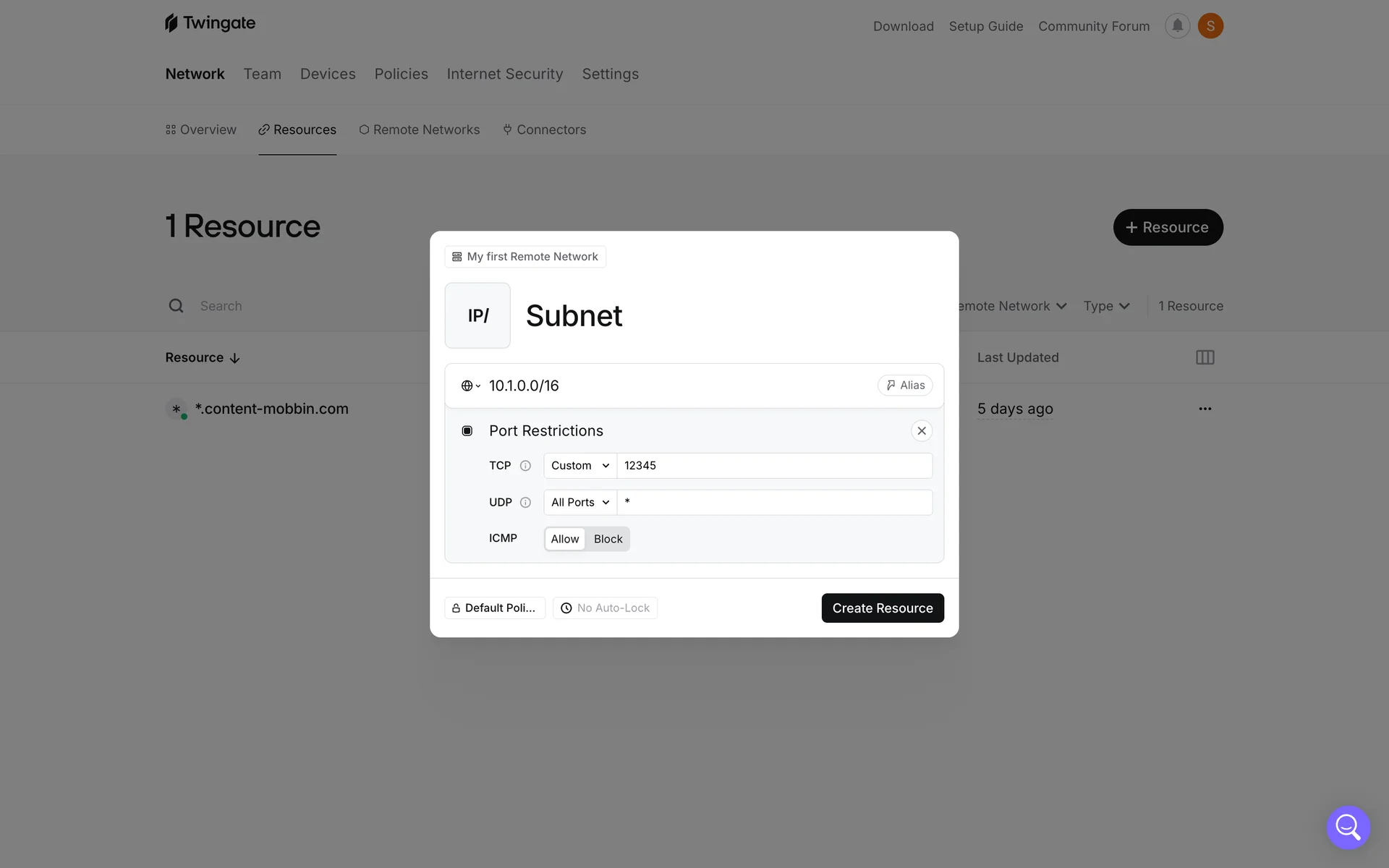This screenshot has height=868, width=1389.
Task: Open the row actions ellipsis menu
Action: click(x=1205, y=409)
